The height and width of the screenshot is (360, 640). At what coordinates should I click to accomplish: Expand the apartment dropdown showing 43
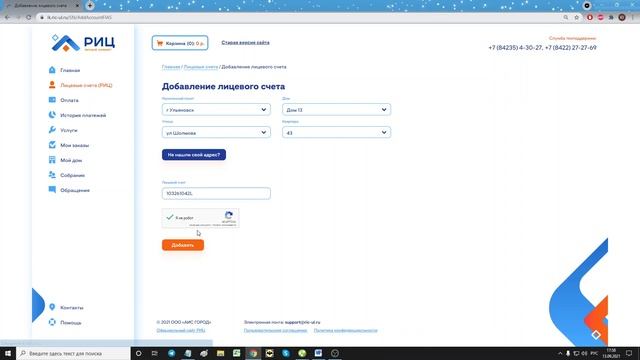[x=336, y=132]
